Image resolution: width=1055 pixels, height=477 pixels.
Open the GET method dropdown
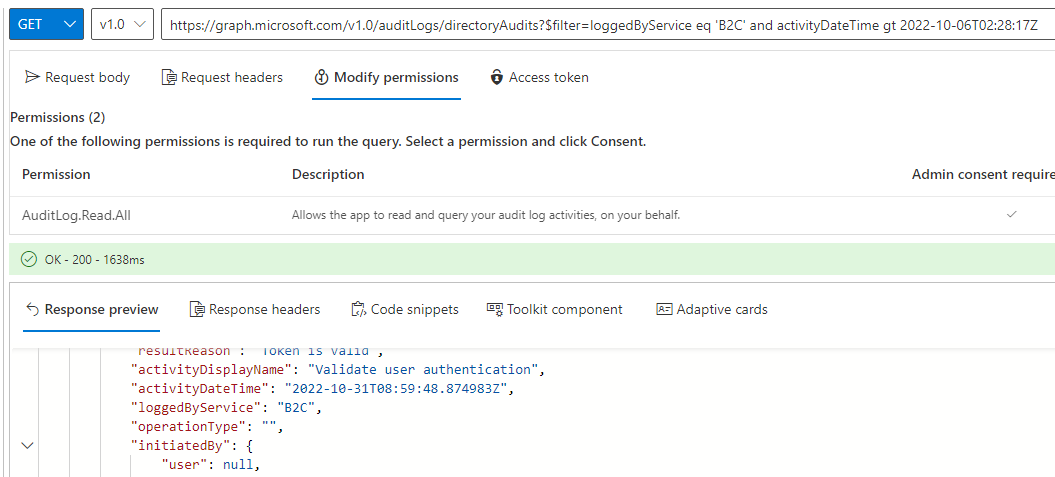[46, 24]
